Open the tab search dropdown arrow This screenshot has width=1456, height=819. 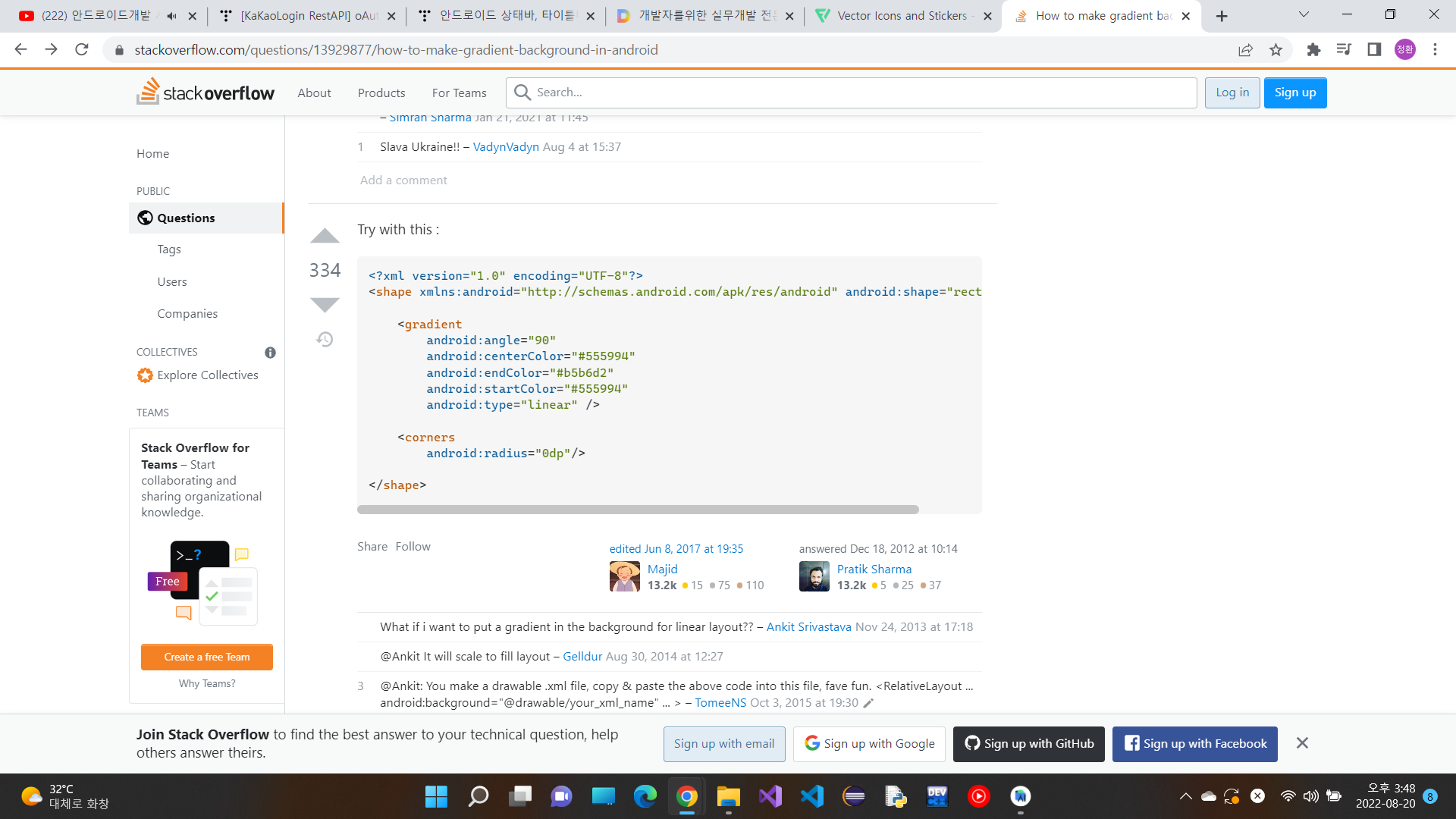(x=1304, y=14)
